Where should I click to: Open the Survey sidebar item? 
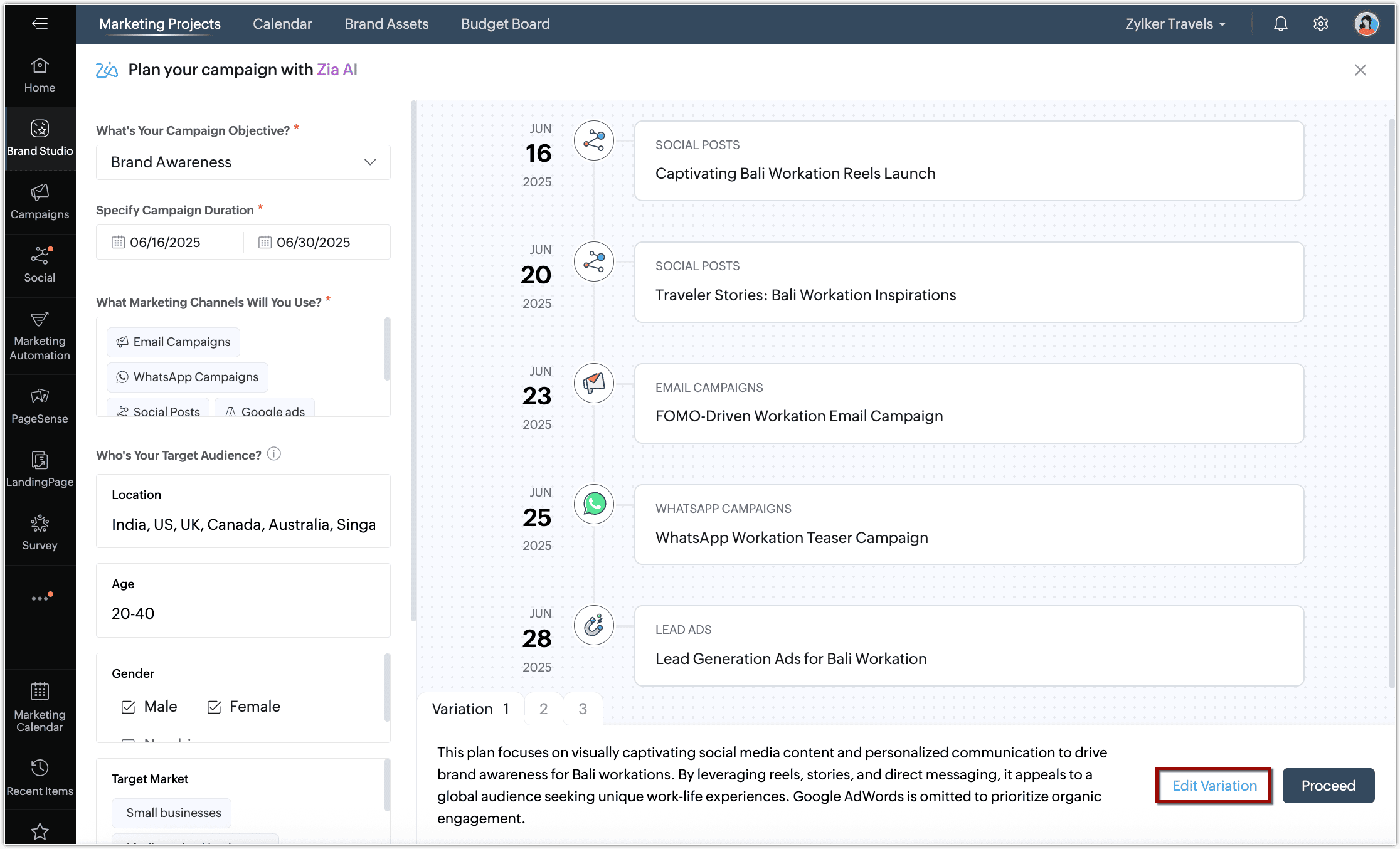pyautogui.click(x=40, y=532)
